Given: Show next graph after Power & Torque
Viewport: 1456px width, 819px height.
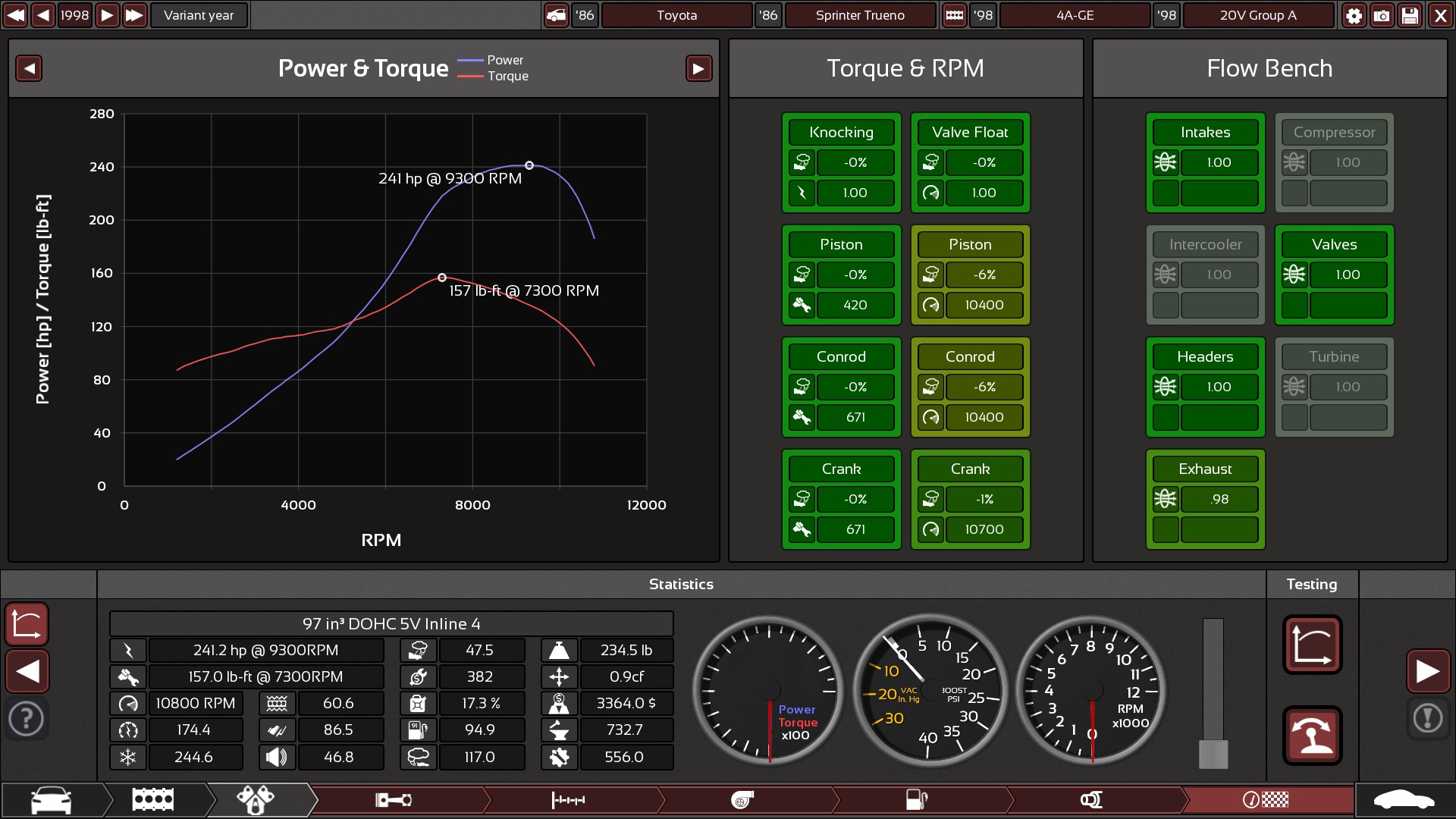Looking at the screenshot, I should (x=698, y=68).
